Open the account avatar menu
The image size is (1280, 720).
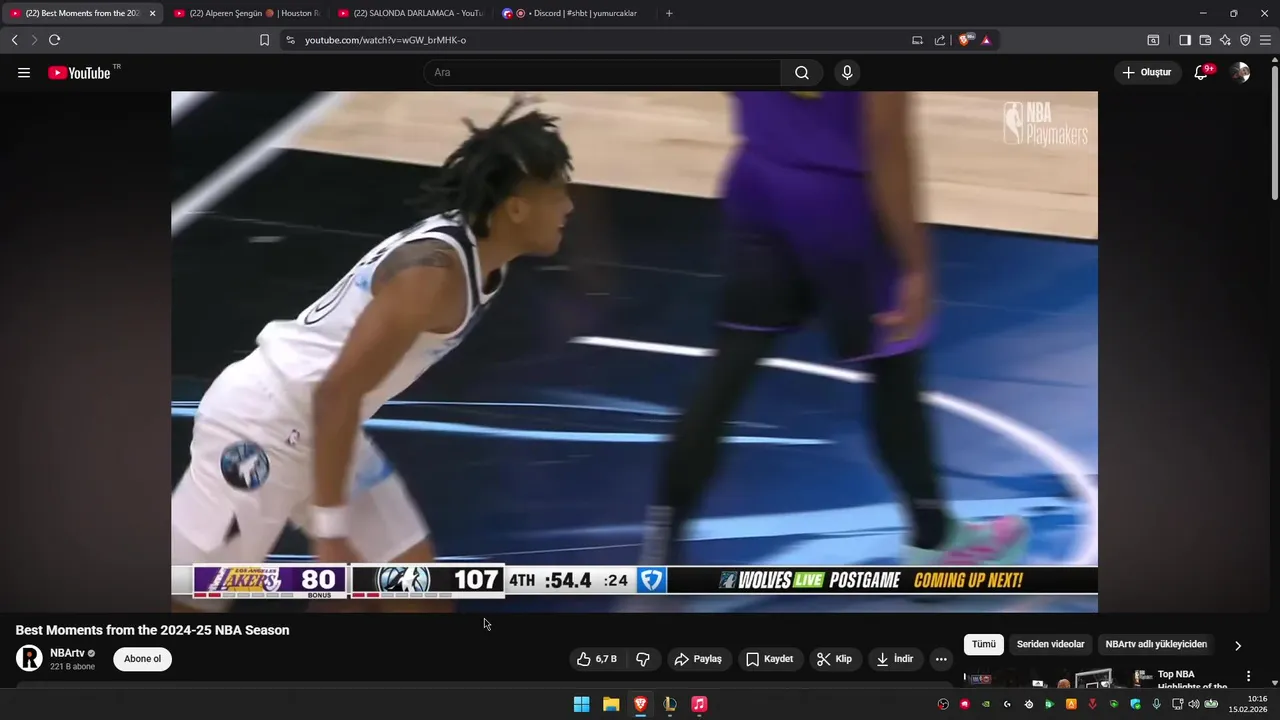click(1241, 73)
